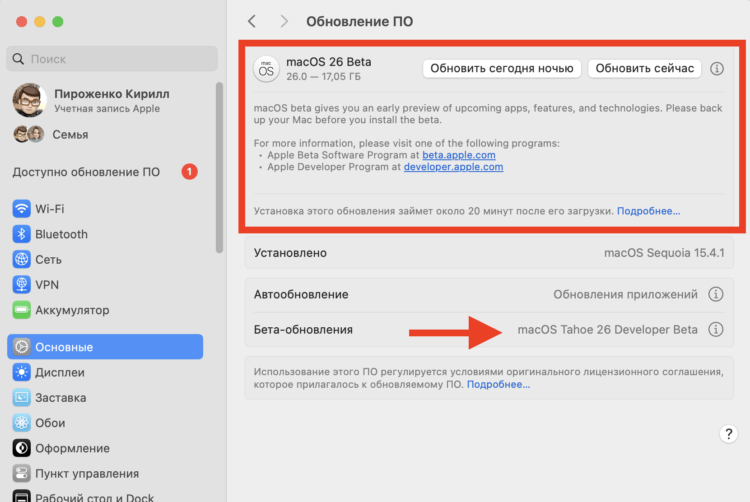Show info for macOS 26 Beta update
Screen dimensions: 750x502
[717, 68]
